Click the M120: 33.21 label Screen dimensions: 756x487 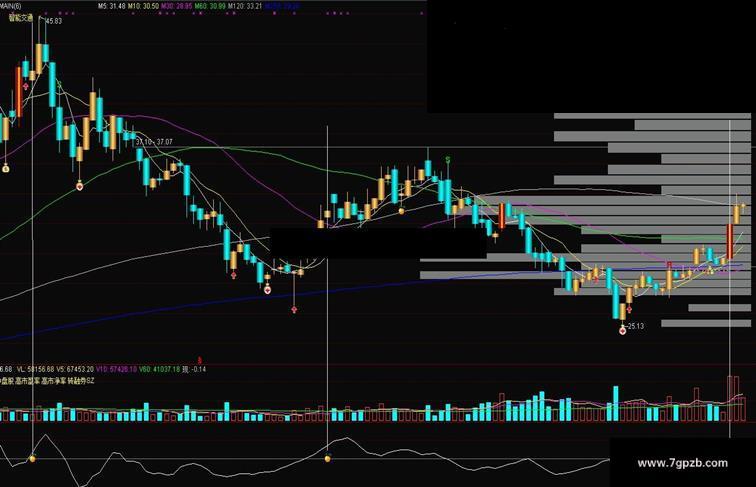pos(245,6)
